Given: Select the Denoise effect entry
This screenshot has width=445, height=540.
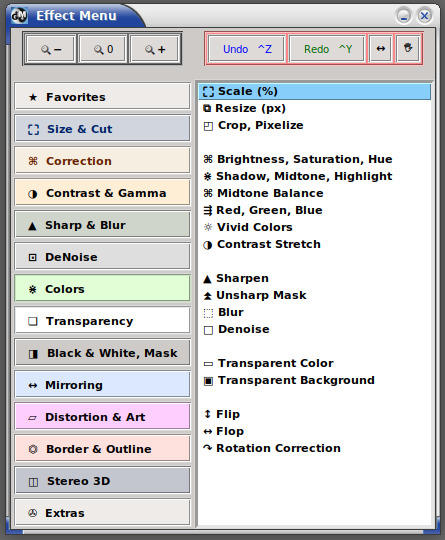Looking at the screenshot, I should click(x=314, y=329).
